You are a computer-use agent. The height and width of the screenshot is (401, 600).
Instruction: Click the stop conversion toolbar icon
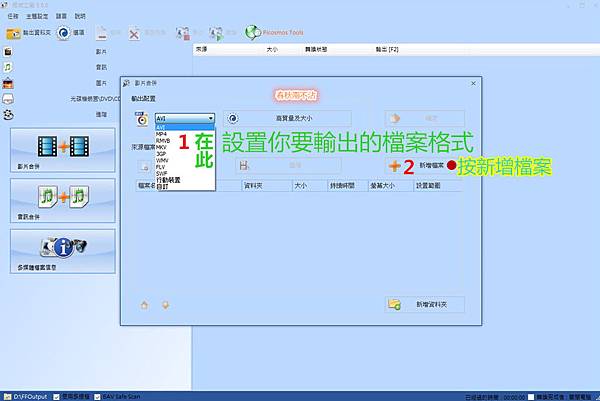183,34
